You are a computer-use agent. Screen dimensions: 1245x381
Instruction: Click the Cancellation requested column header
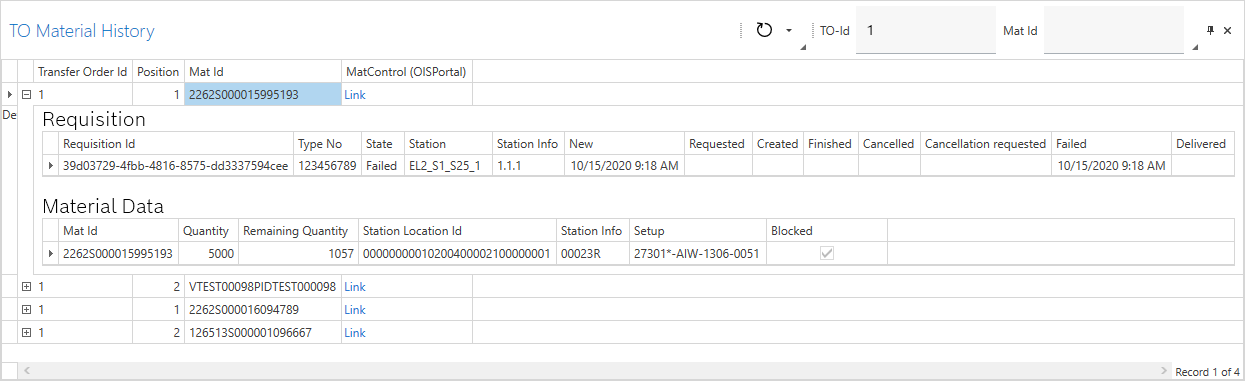[985, 144]
